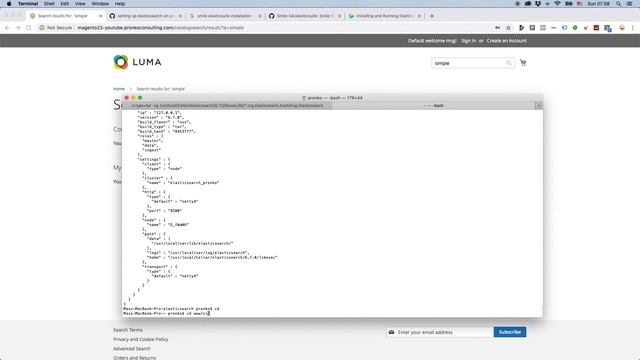This screenshot has width=640, height=360.
Task: Close the 'Search results for: simple' tab
Action: point(100,16)
